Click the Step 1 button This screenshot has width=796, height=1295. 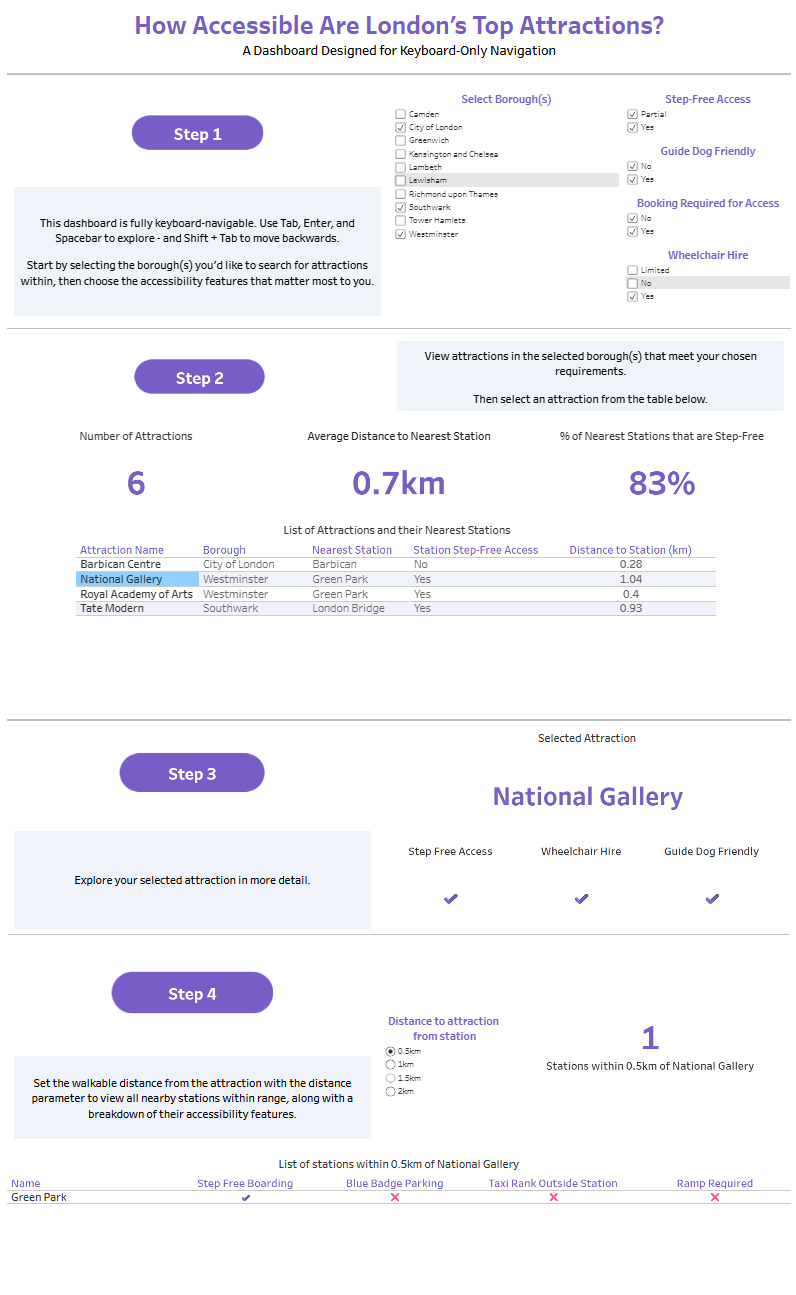(x=197, y=134)
